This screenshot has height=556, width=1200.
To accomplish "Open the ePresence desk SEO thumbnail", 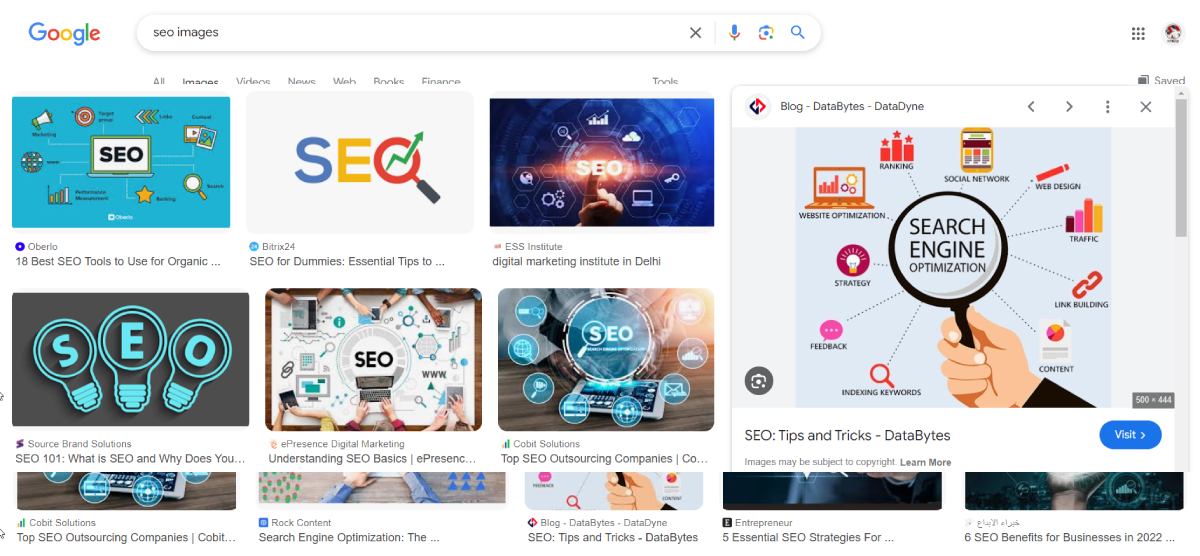I will (x=373, y=360).
